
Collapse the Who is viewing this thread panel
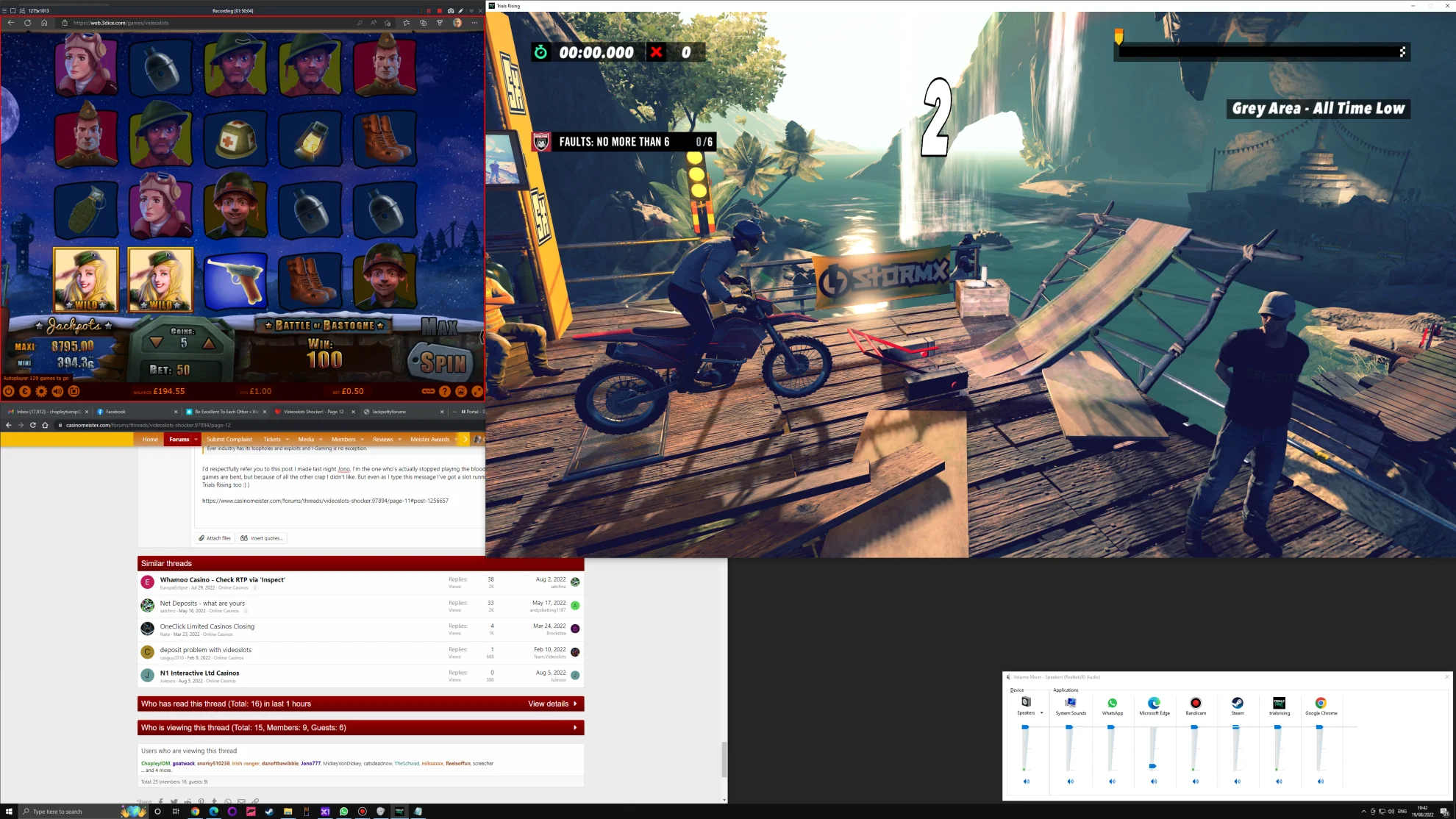coord(360,728)
